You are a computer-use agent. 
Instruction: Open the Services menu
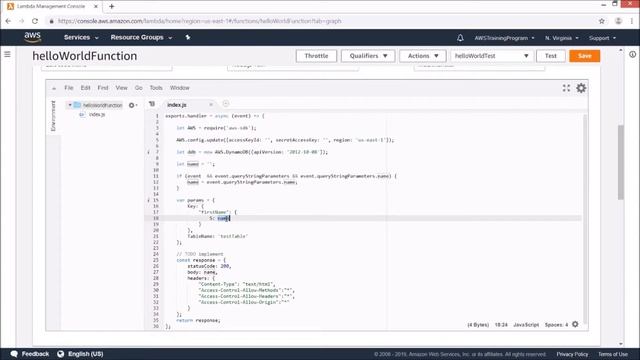click(x=81, y=37)
